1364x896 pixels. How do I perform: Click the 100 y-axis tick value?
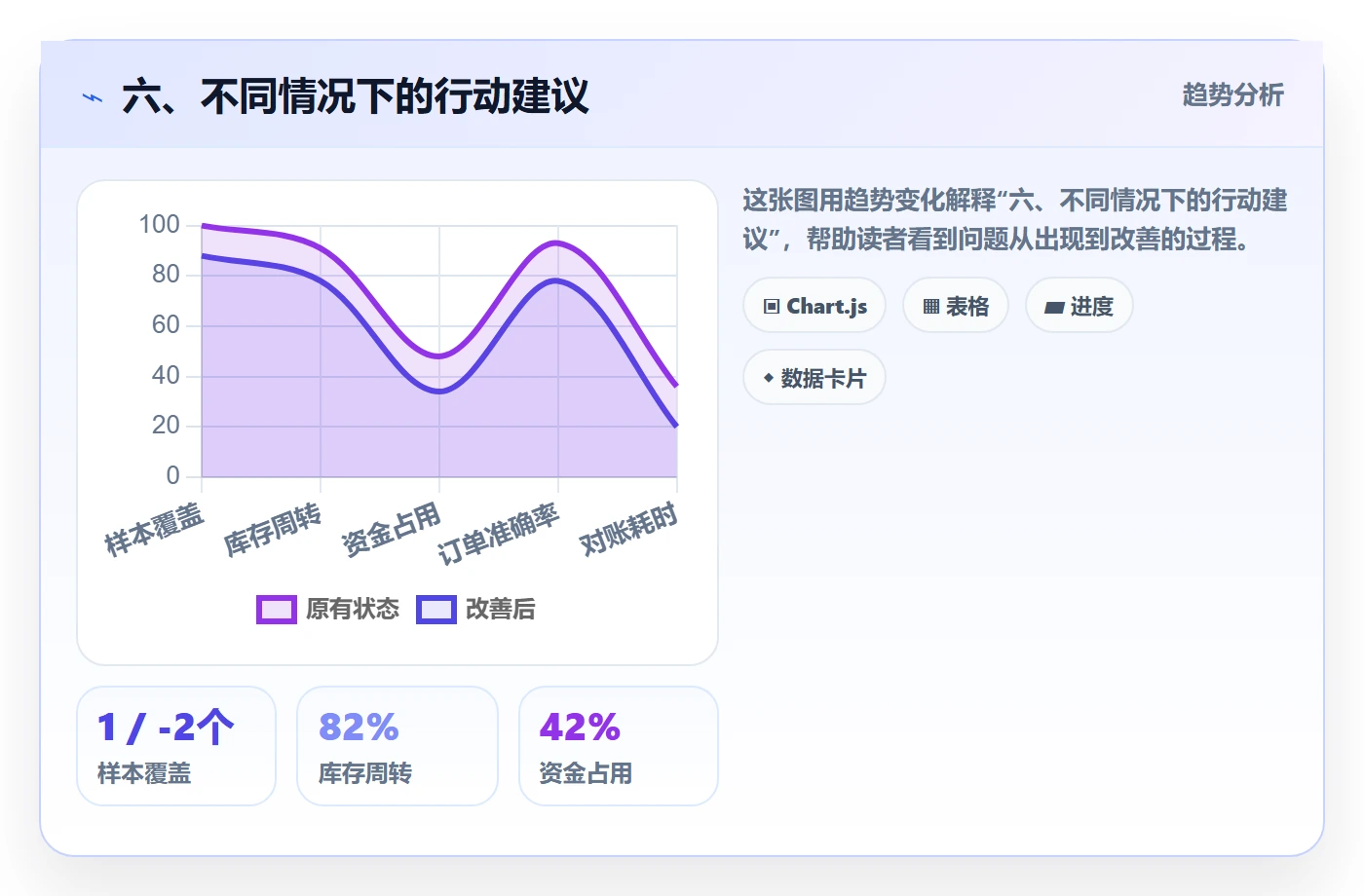tap(160, 225)
